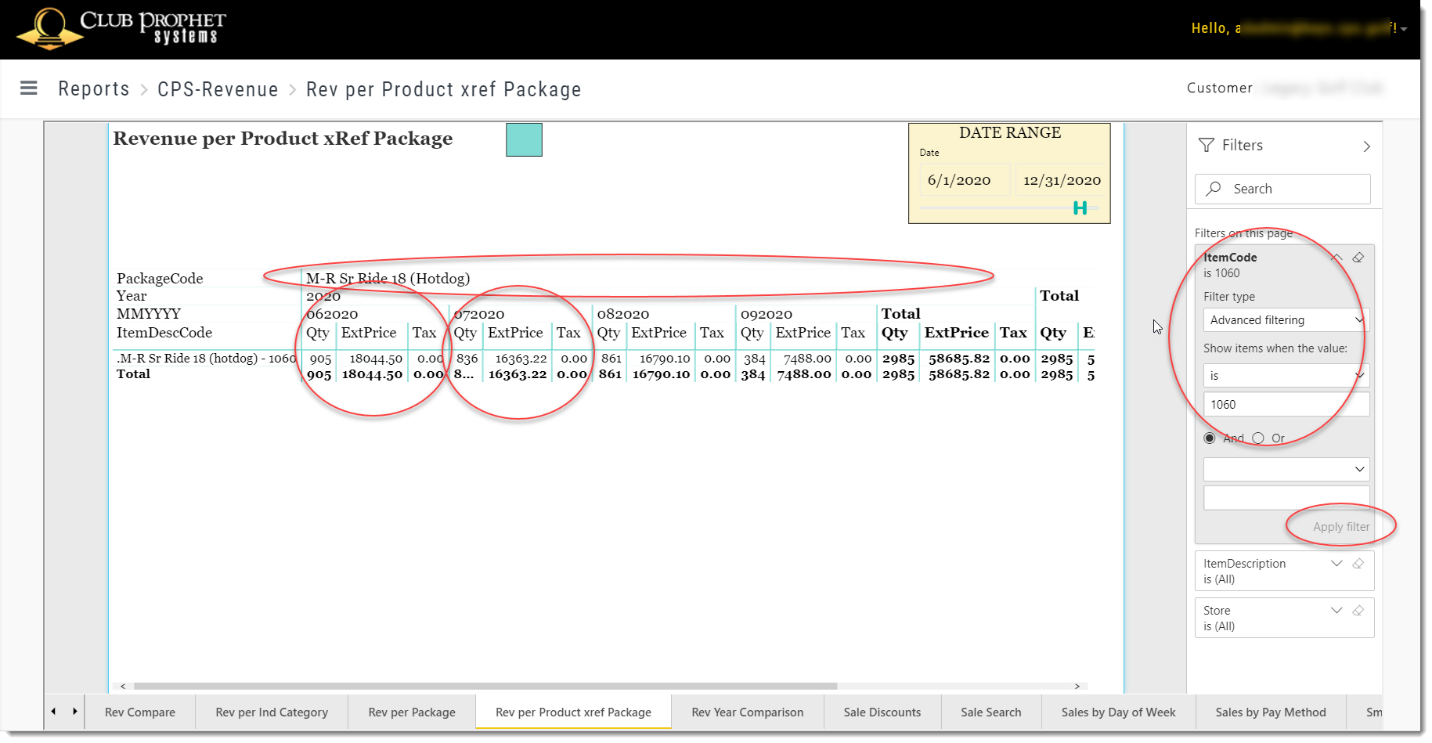Go to the Reports breadcrumb

coord(94,89)
